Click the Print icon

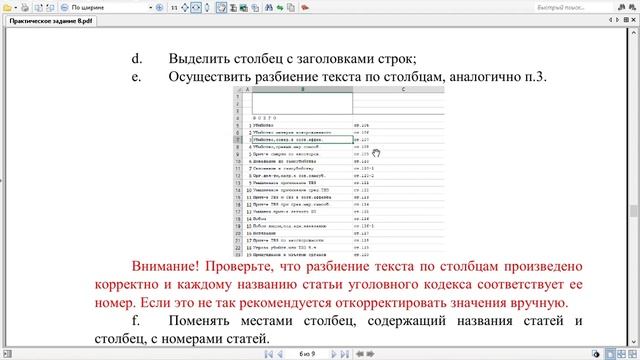[25, 7]
